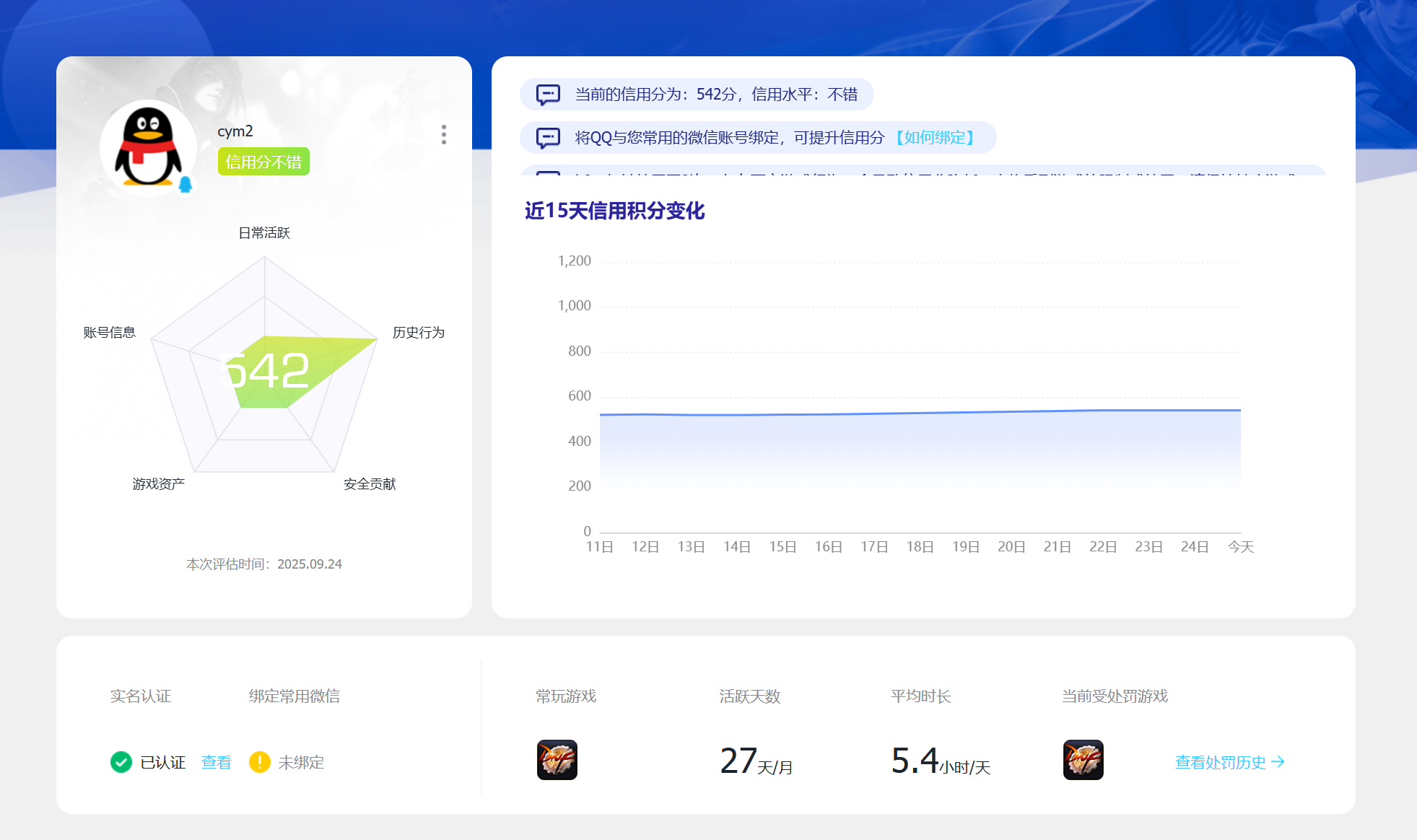Open the 查看处罚历史 link
The image size is (1417, 840).
1220,762
